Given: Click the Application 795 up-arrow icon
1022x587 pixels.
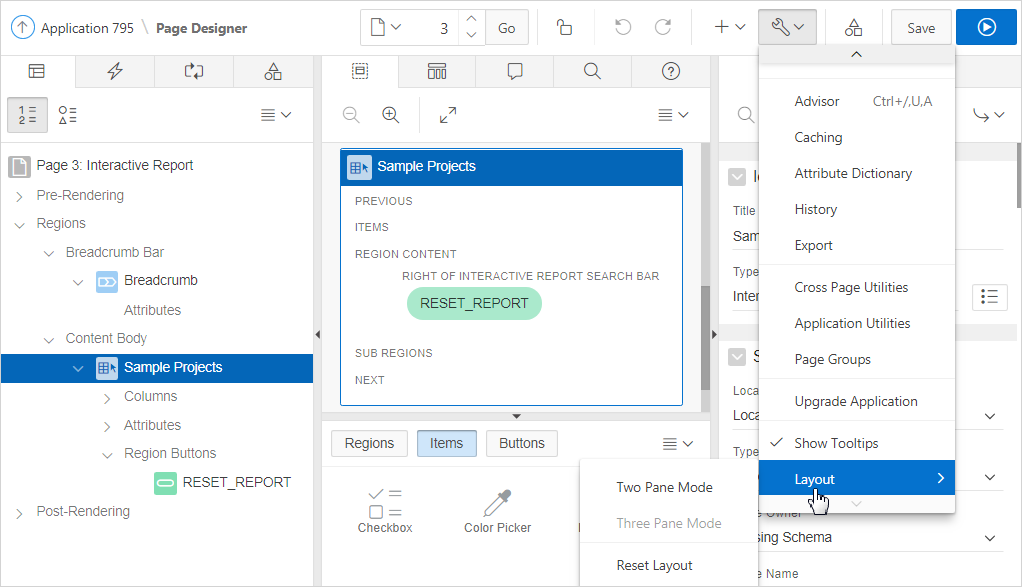Looking at the screenshot, I should pos(23,27).
